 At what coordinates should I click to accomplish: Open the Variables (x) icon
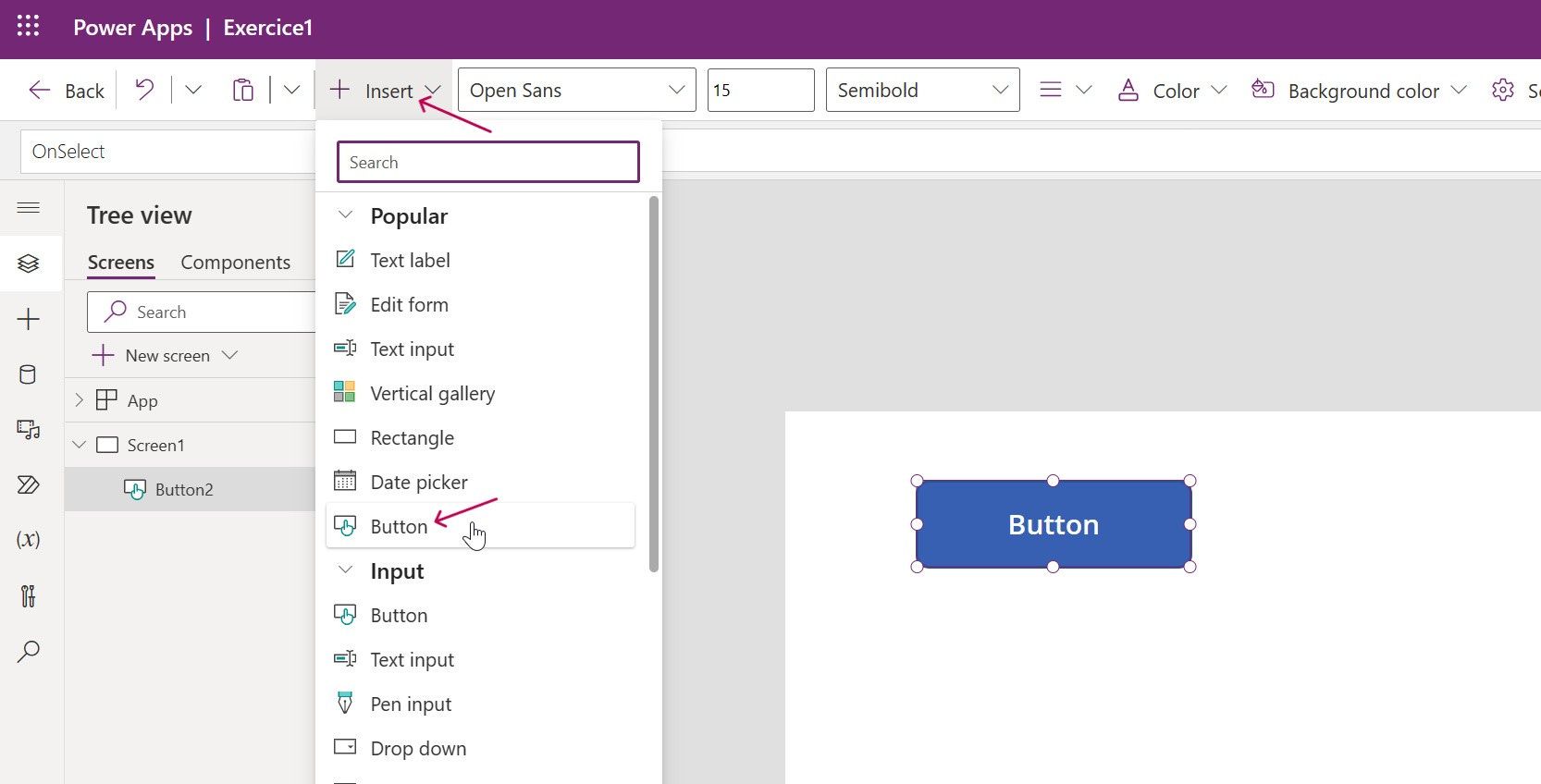click(28, 539)
